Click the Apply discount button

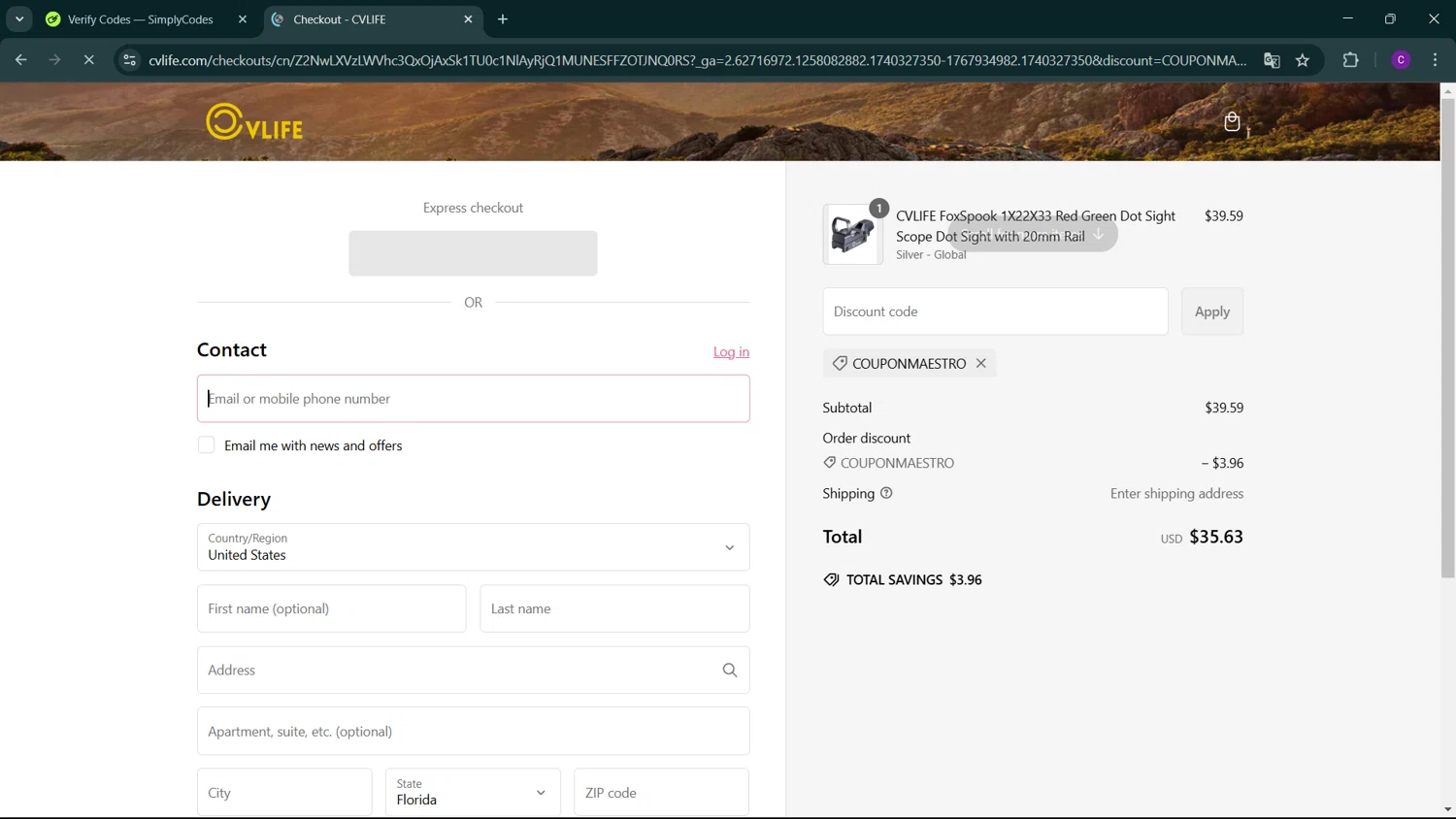point(1211,311)
